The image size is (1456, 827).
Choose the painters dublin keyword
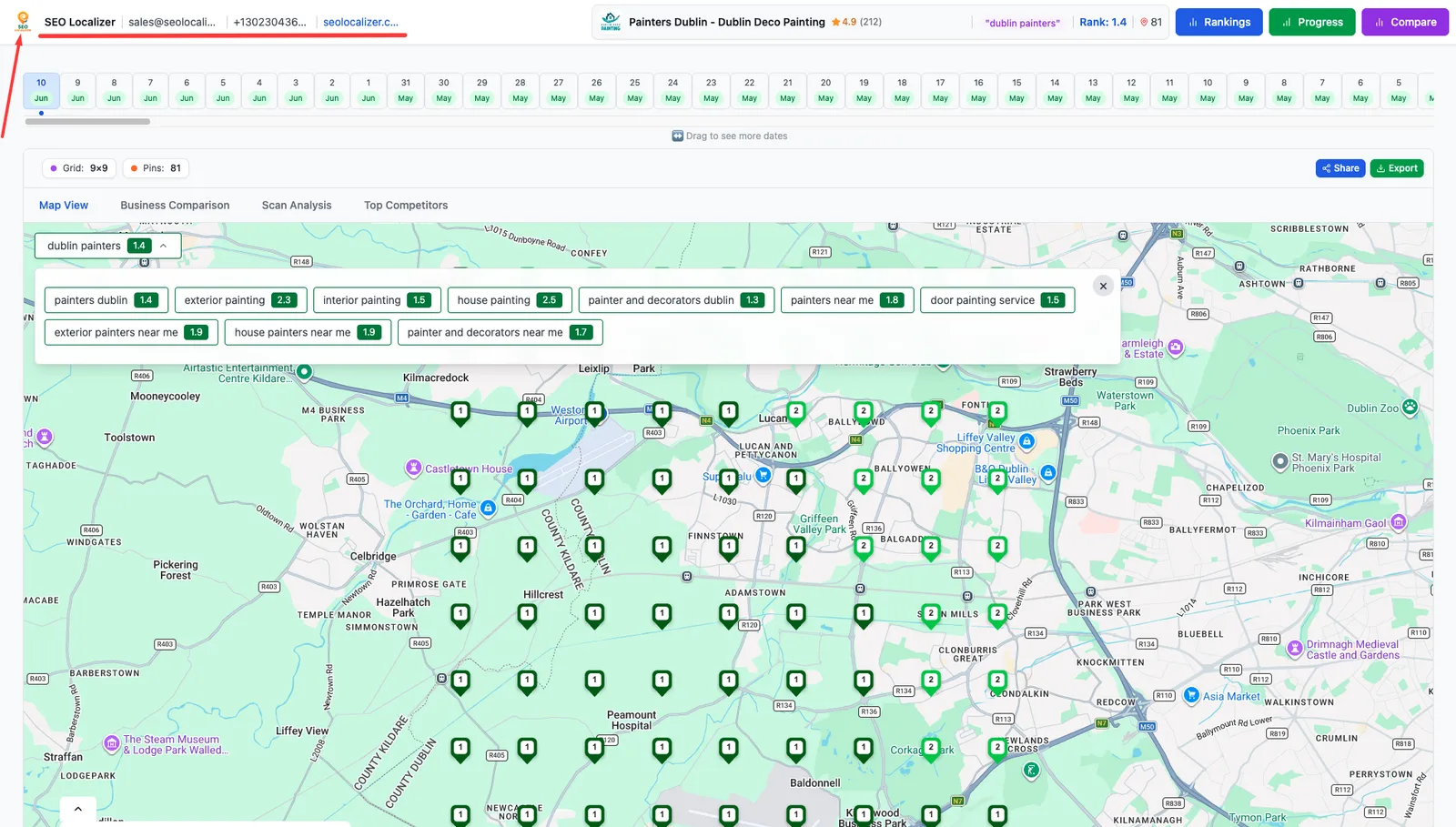[x=105, y=300]
